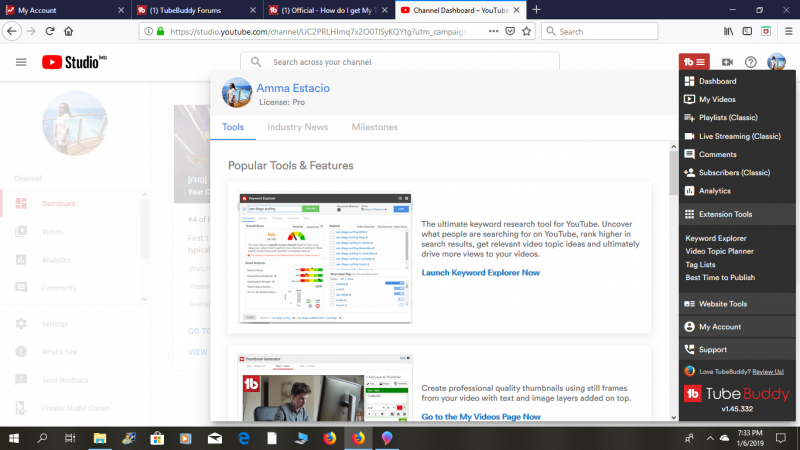Click the Create video camera icon
The height and width of the screenshot is (450, 800).
(727, 62)
